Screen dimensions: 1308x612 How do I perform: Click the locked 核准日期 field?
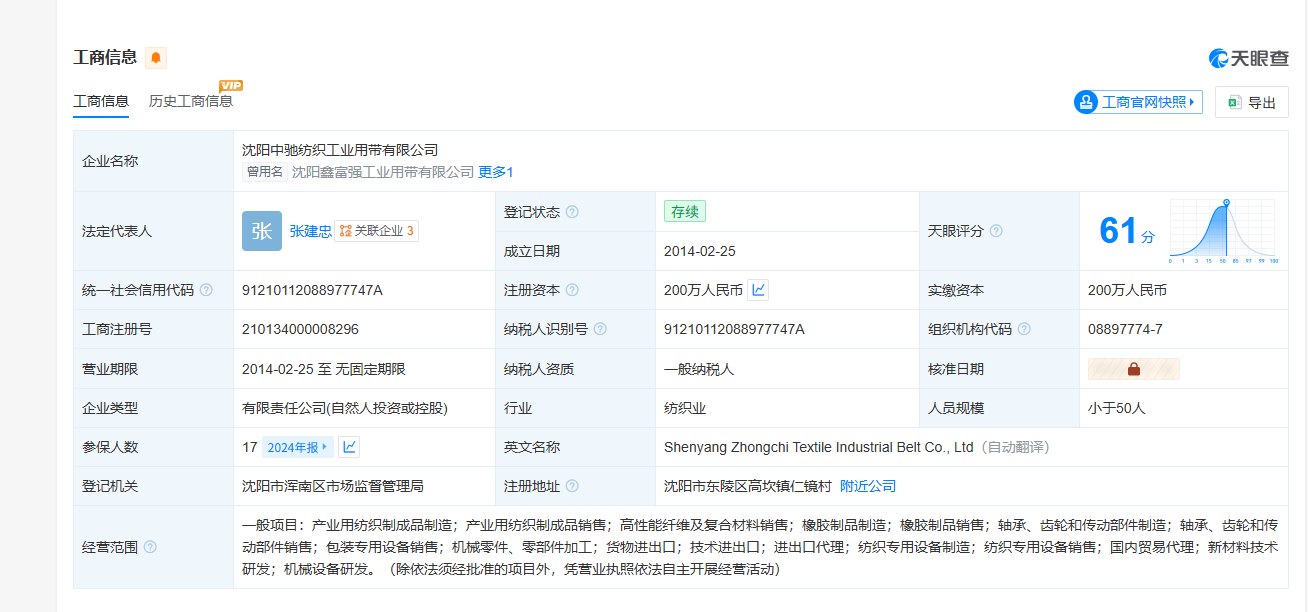tap(1134, 369)
